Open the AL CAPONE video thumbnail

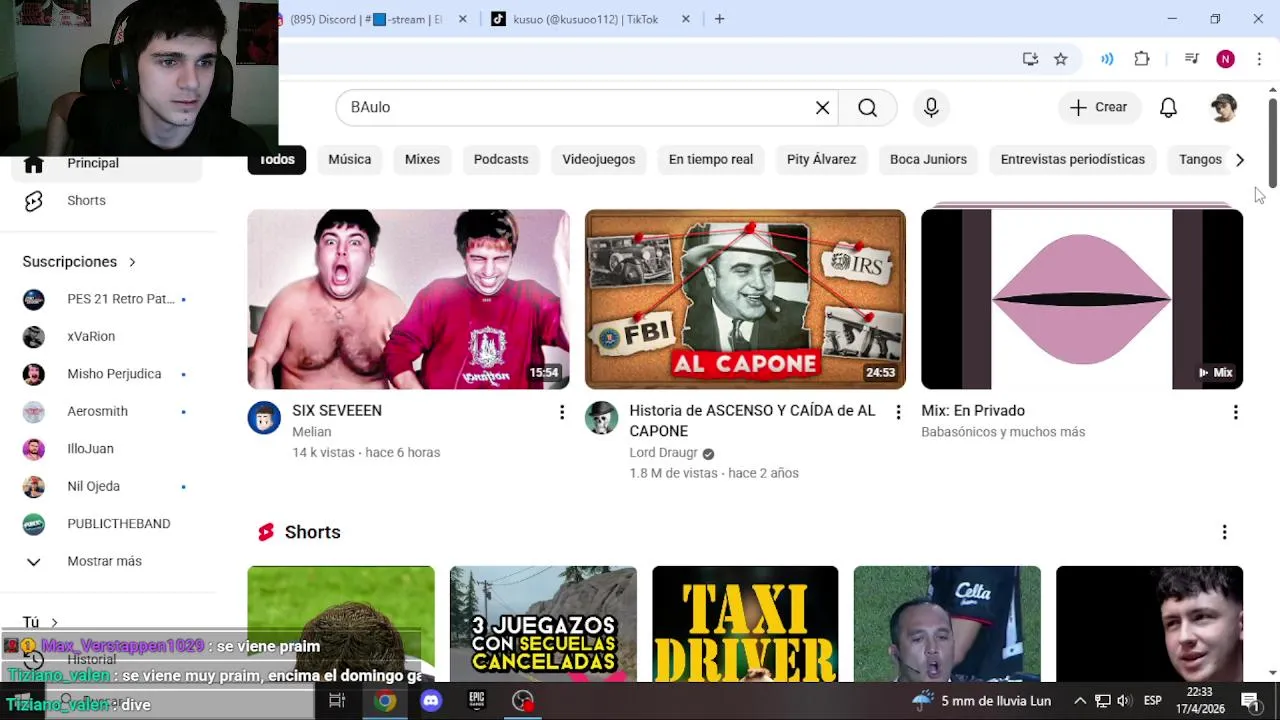[745, 299]
